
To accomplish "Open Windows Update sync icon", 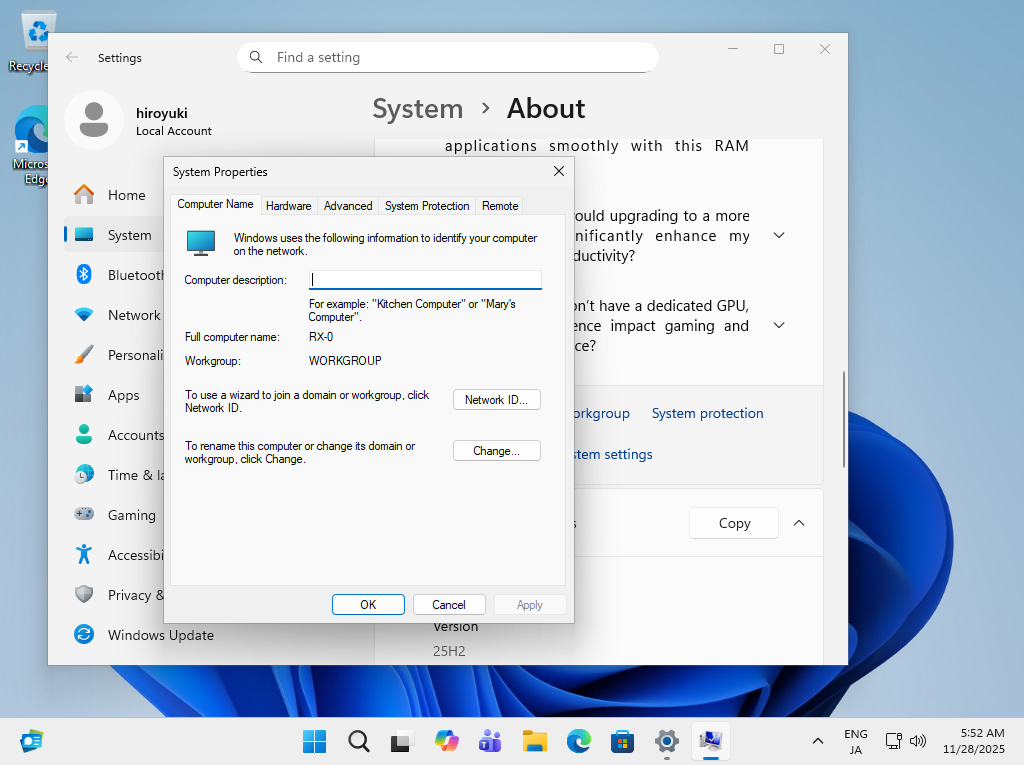I will tap(84, 634).
